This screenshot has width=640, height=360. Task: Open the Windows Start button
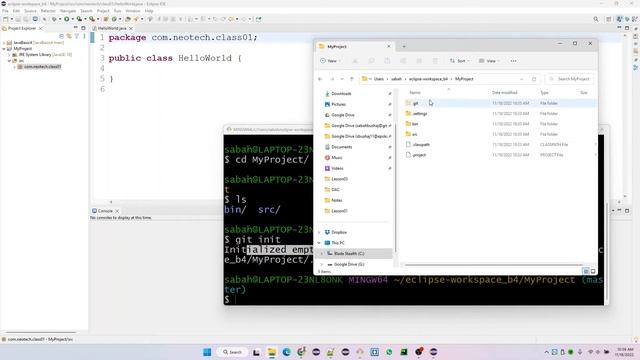click(x=207, y=352)
